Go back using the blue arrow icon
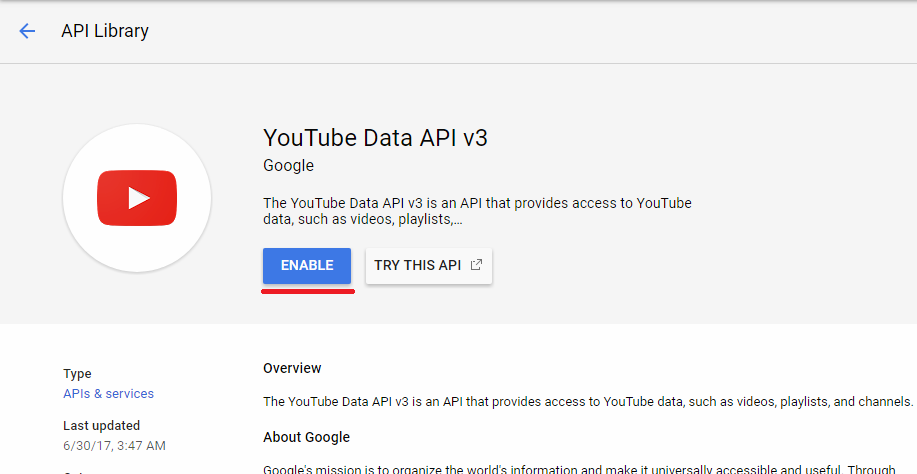The width and height of the screenshot is (917, 474). [27, 31]
